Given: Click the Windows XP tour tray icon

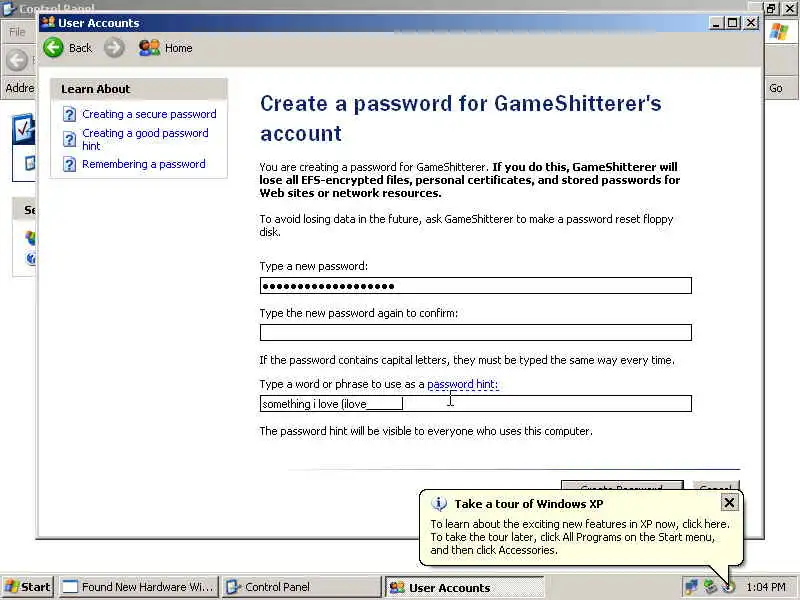Looking at the screenshot, I should tap(729, 587).
